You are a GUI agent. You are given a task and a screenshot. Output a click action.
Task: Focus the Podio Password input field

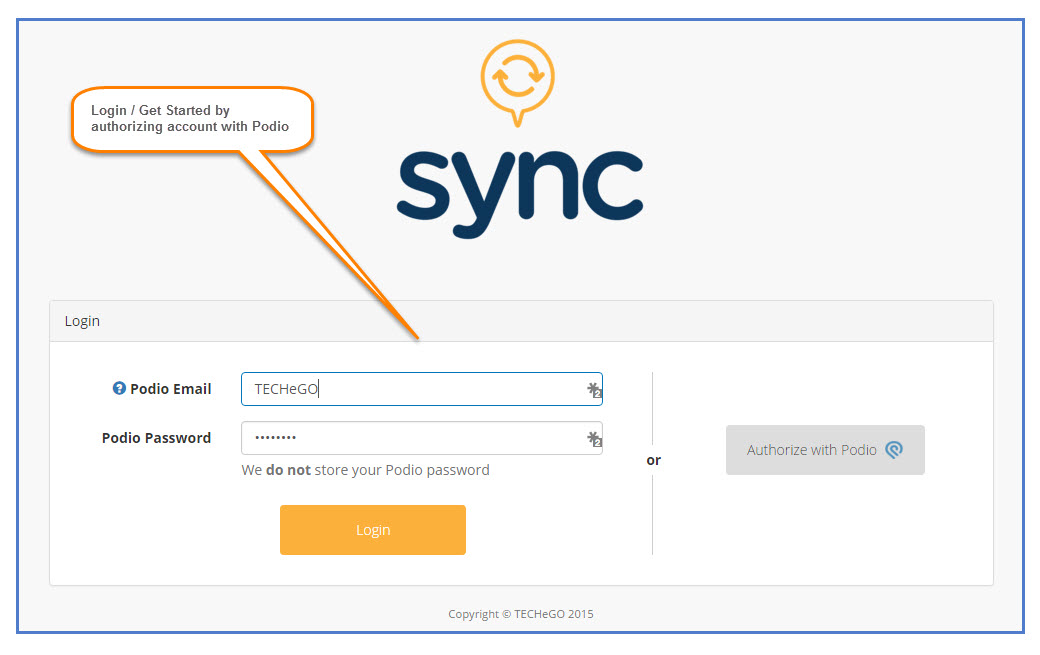[x=422, y=438]
